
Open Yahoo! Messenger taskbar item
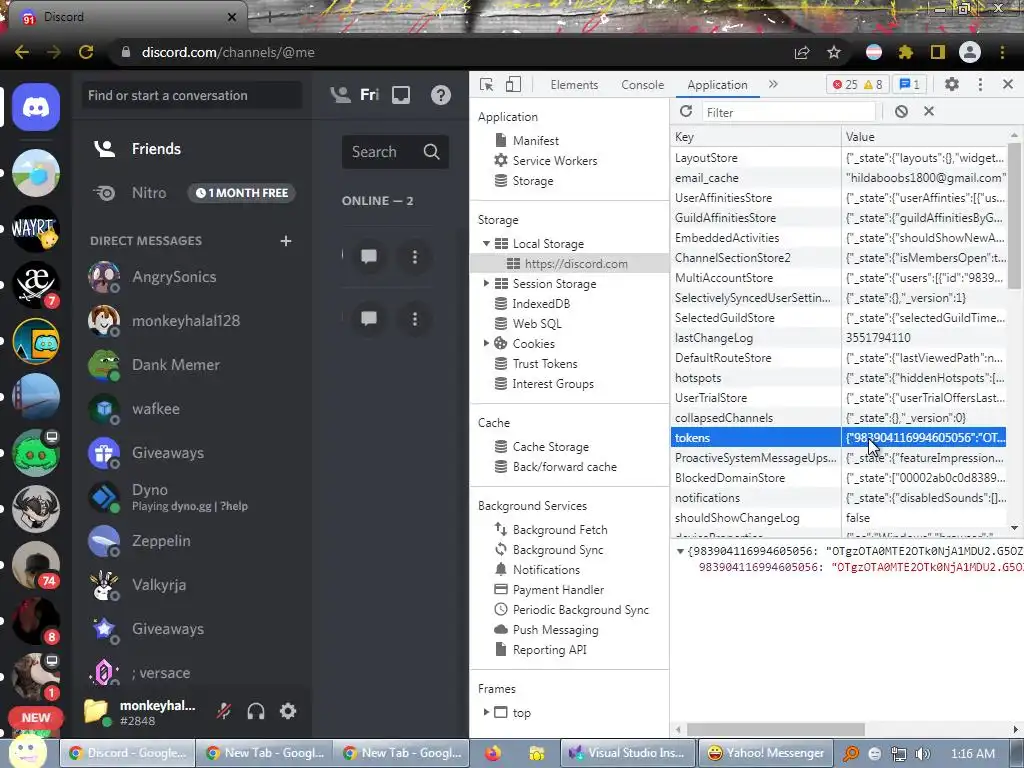click(767, 754)
